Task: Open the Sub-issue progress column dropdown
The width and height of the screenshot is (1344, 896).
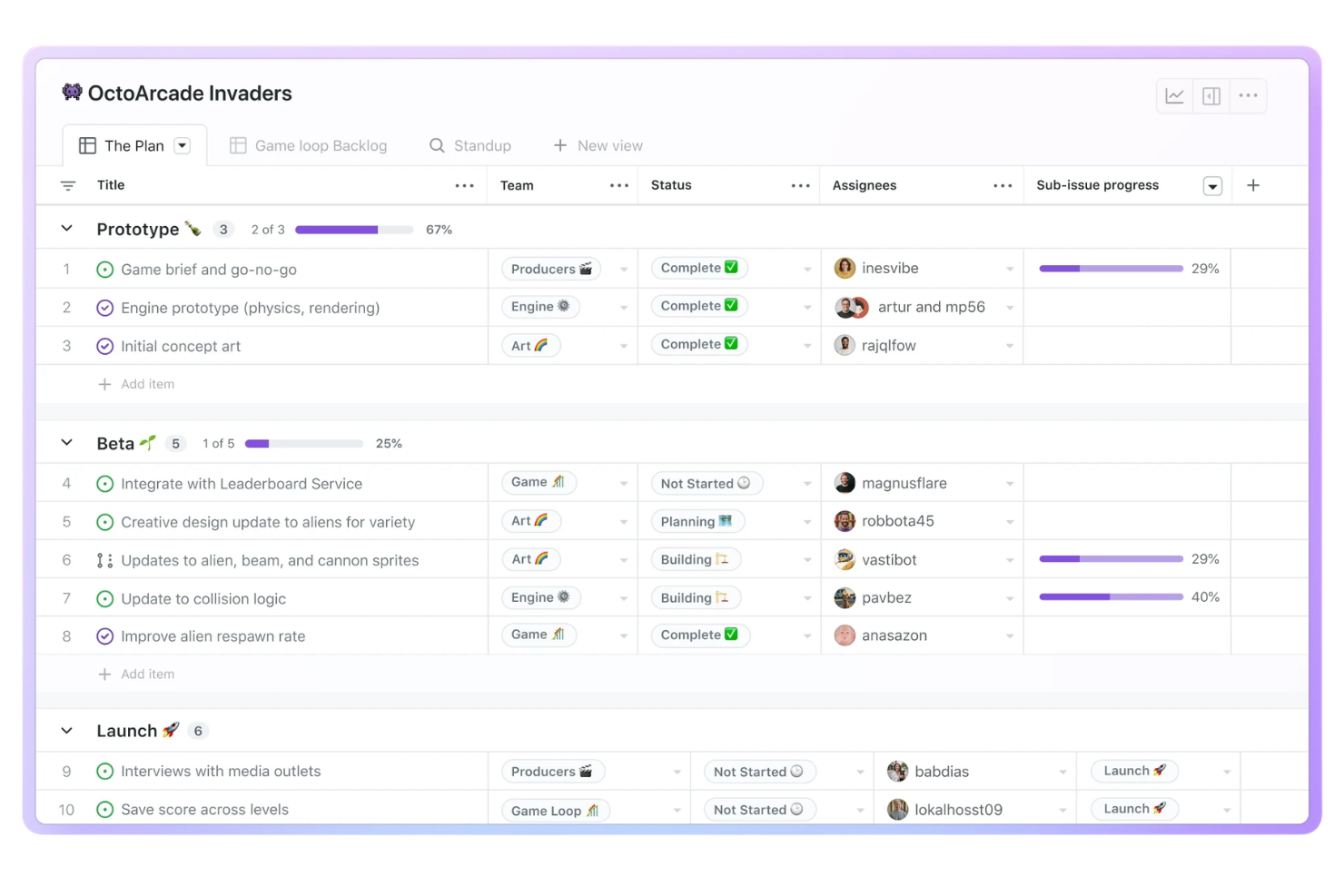Action: 1212,184
